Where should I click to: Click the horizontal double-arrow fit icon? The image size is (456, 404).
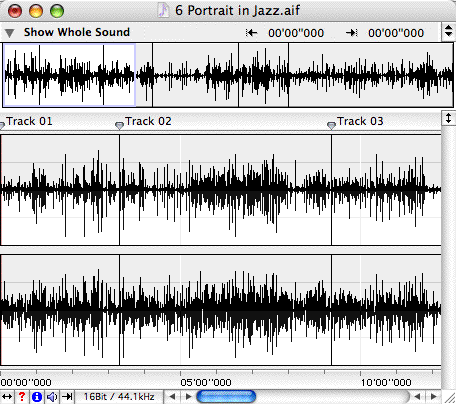(x=7, y=397)
